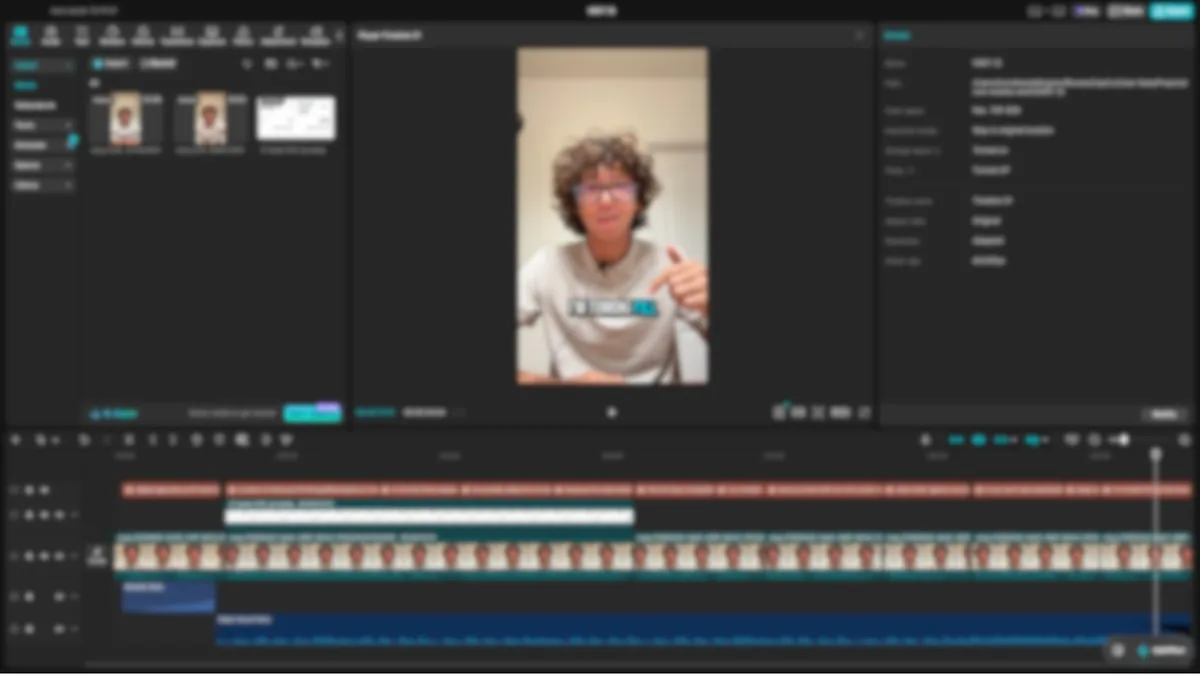Redo the edit in timeline toolbar
Screen dimensions: 1200x675
[x=106, y=440]
